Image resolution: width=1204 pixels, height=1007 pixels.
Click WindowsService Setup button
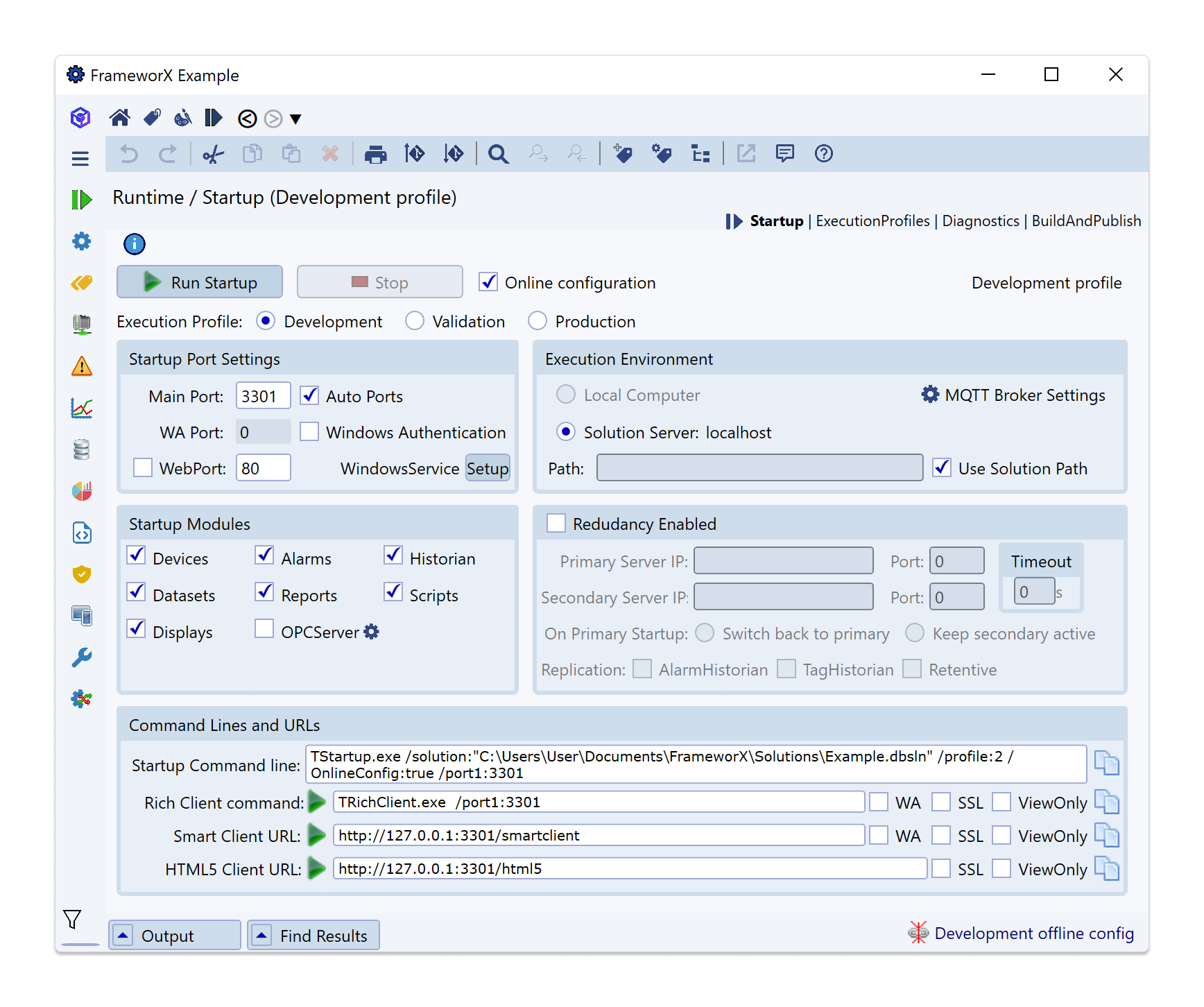(488, 468)
